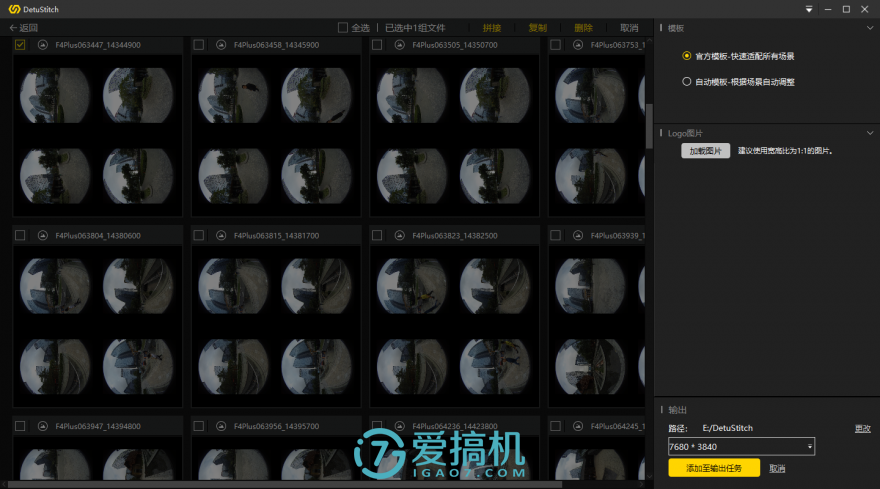
Task: Click panorama icon beside F4Plus063458_14345900
Action: pos(221,45)
